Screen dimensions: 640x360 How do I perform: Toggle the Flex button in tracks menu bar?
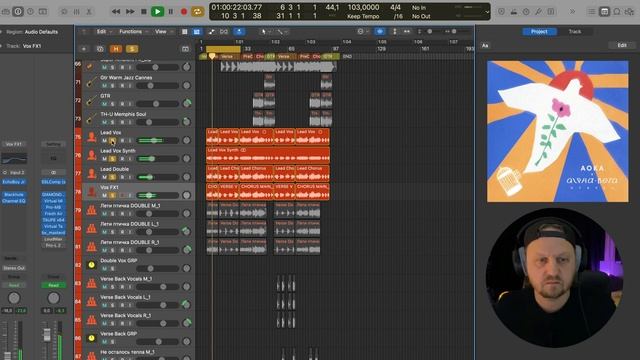coord(224,31)
